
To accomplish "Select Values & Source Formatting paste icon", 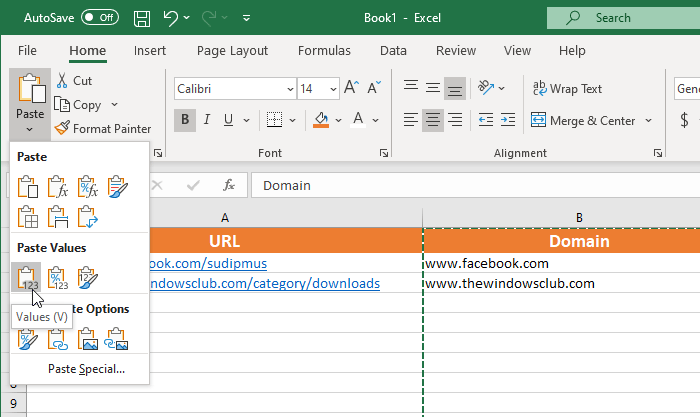I will click(x=87, y=277).
